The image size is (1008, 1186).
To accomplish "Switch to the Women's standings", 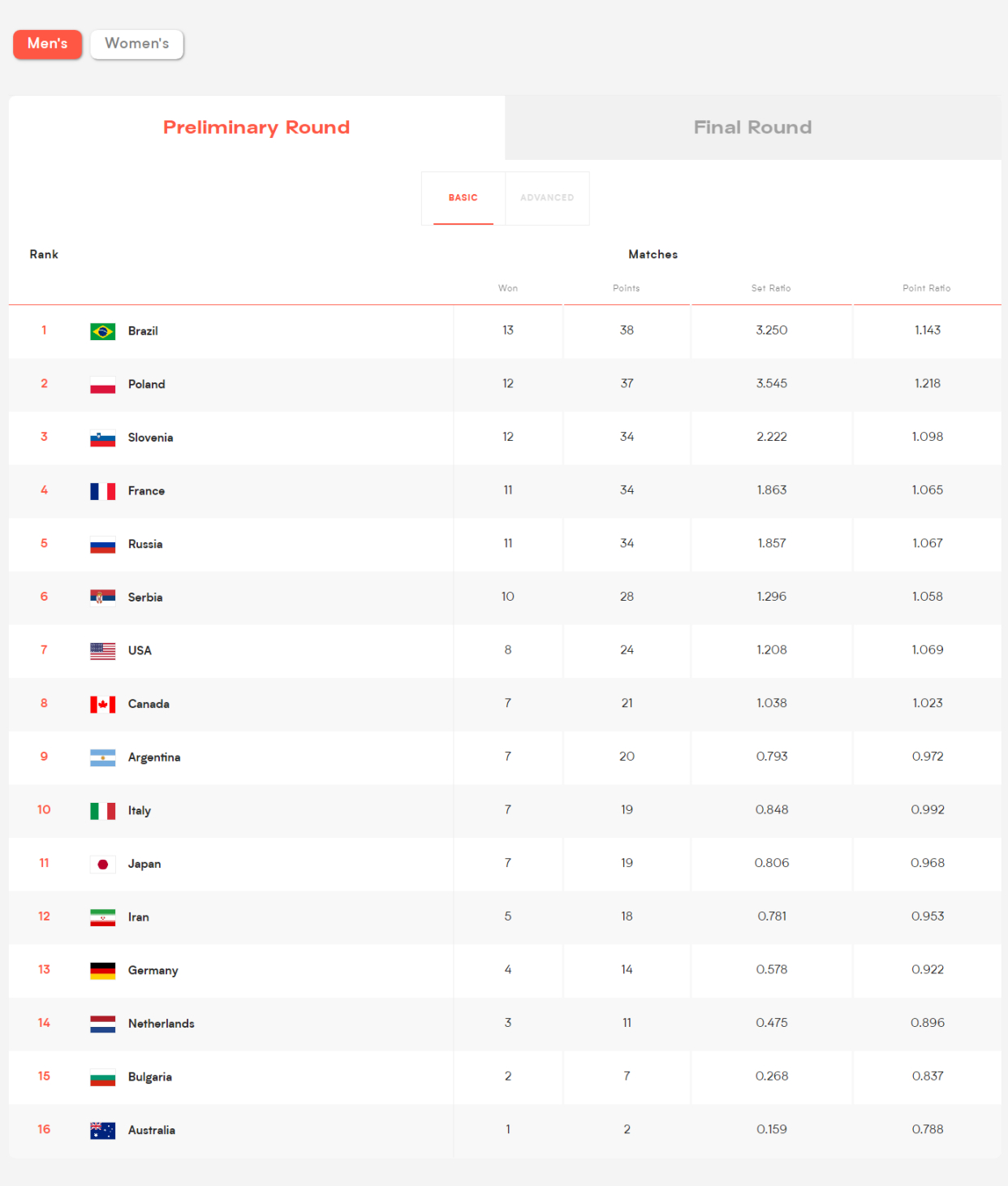I will click(137, 44).
